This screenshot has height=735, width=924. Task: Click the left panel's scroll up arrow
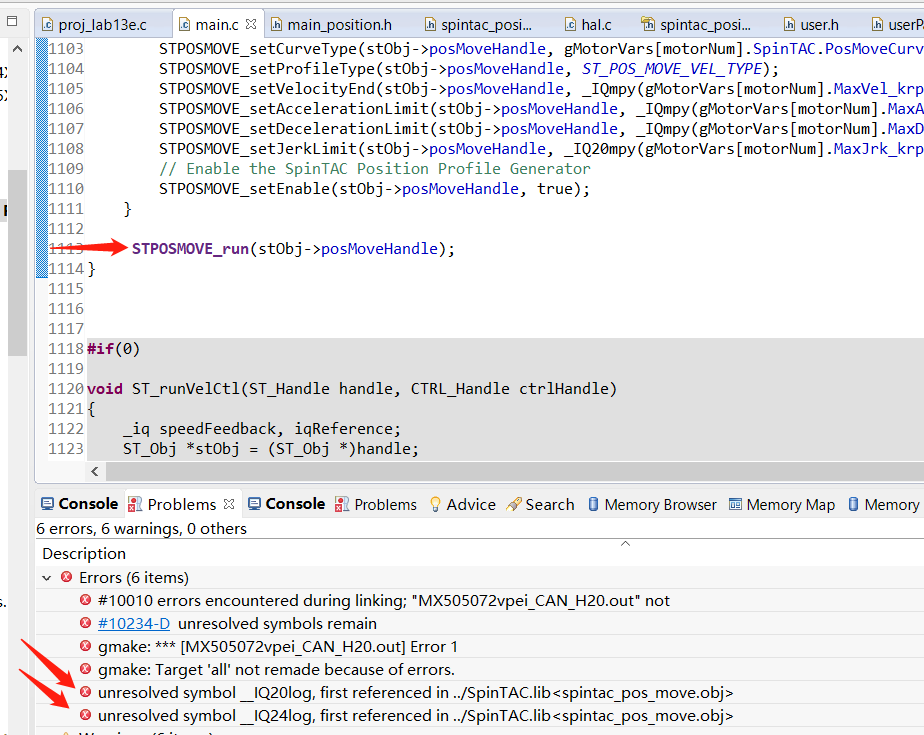click(x=18, y=49)
